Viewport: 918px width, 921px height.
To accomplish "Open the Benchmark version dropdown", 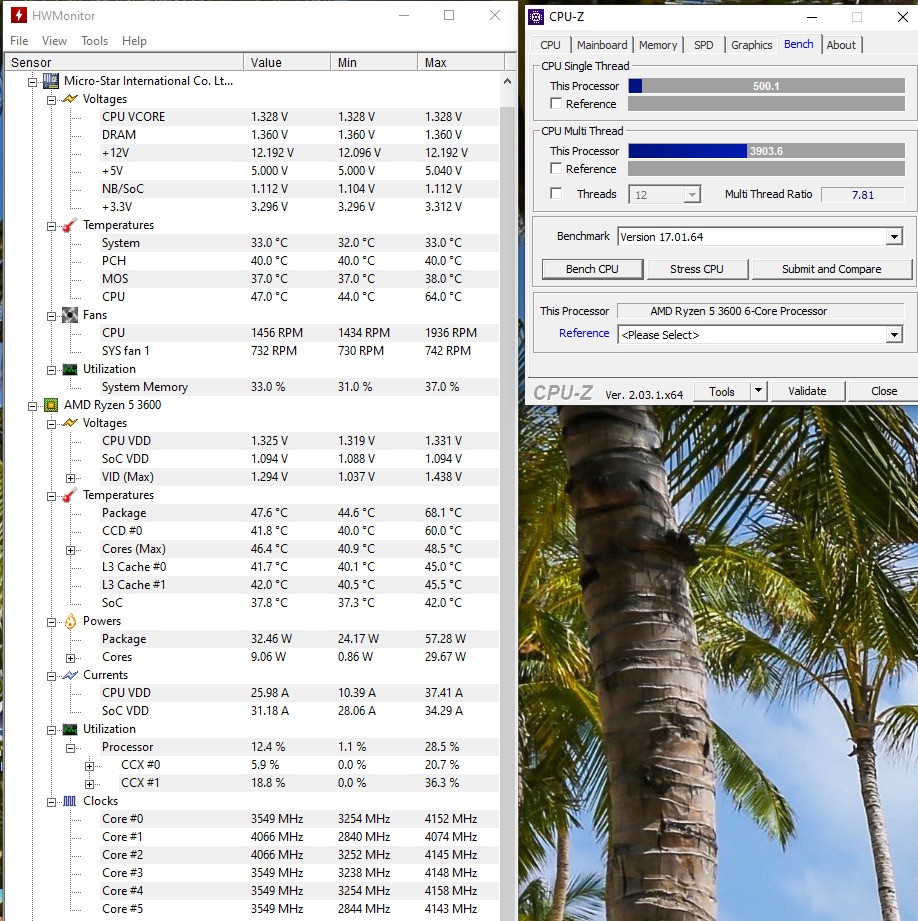I will tap(894, 237).
